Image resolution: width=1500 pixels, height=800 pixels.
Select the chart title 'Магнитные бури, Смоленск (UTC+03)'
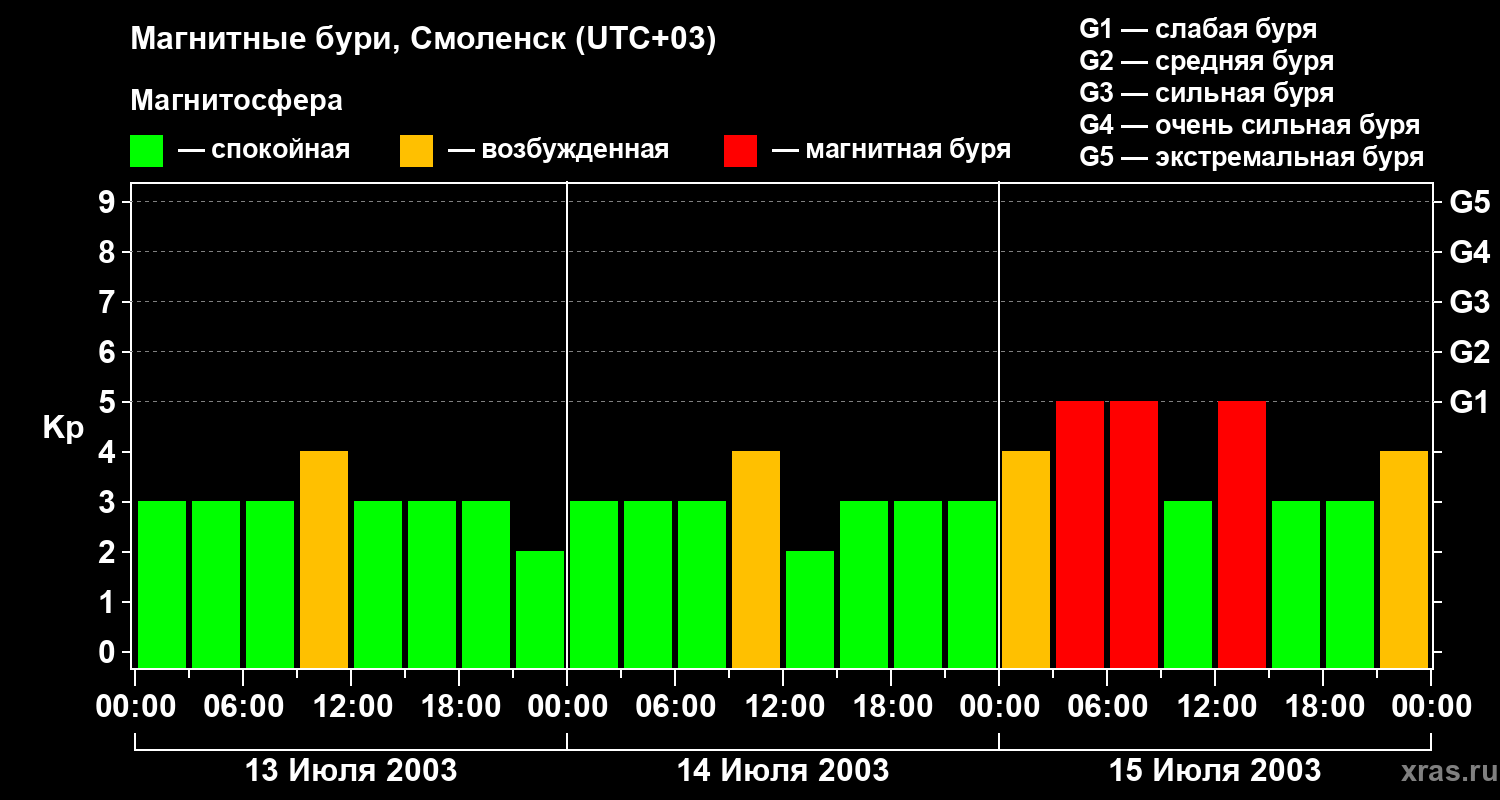[423, 40]
